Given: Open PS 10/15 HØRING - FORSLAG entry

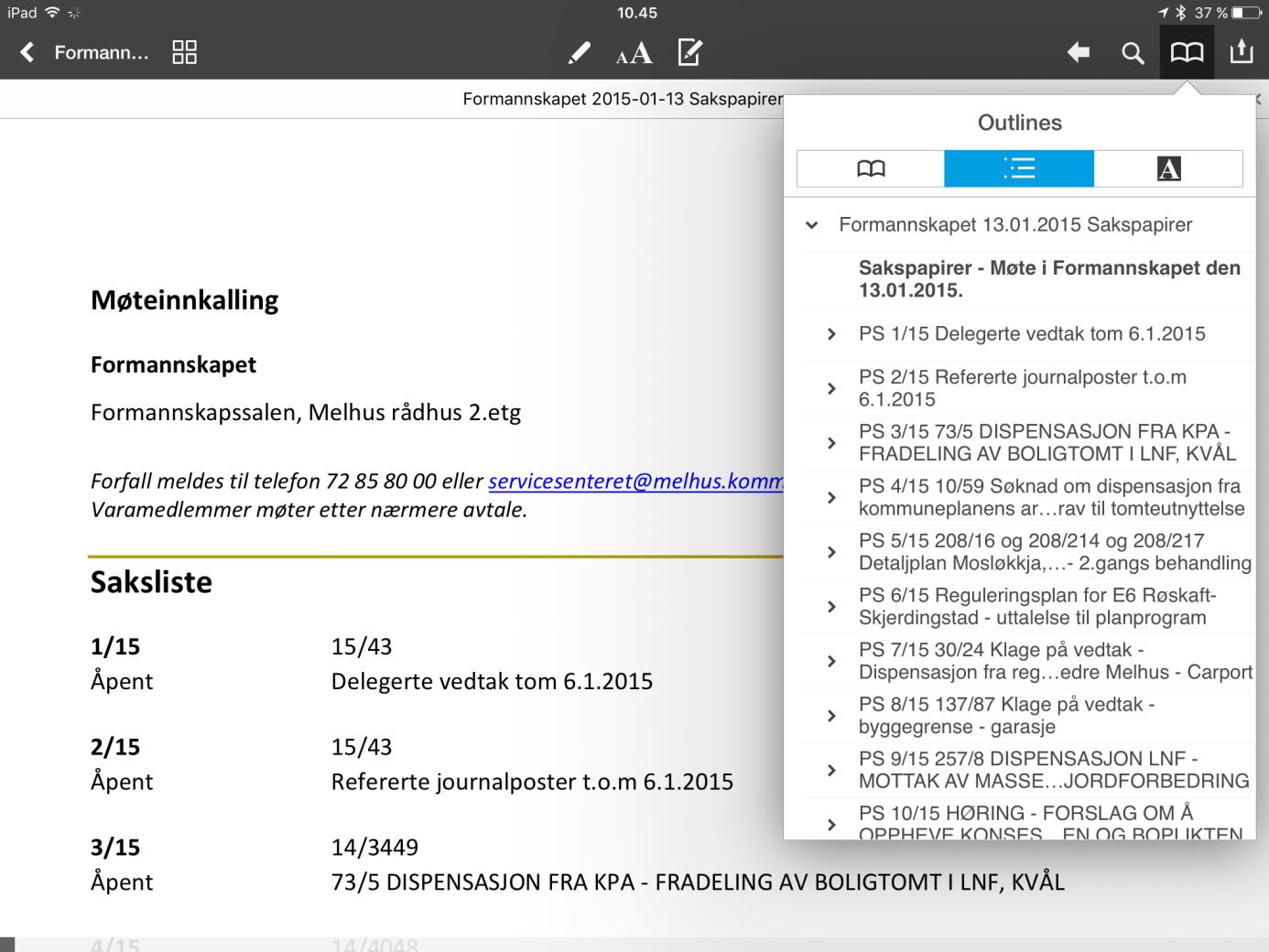Looking at the screenshot, I should (x=1051, y=821).
